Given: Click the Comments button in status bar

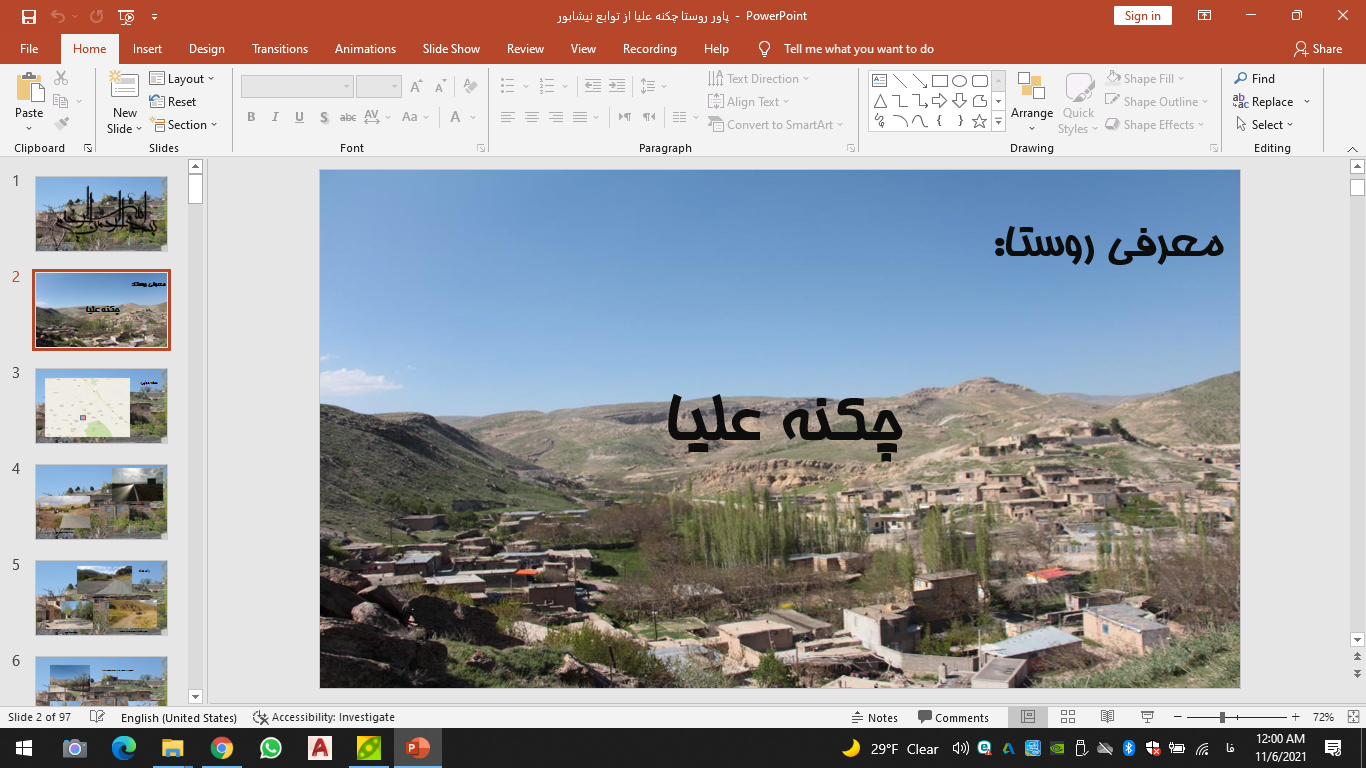Looking at the screenshot, I should point(953,717).
